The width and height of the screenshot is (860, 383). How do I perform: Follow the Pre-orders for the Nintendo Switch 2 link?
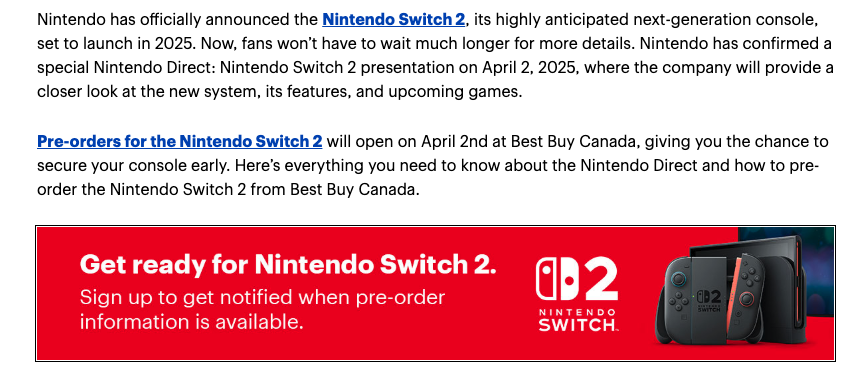pyautogui.click(x=179, y=142)
